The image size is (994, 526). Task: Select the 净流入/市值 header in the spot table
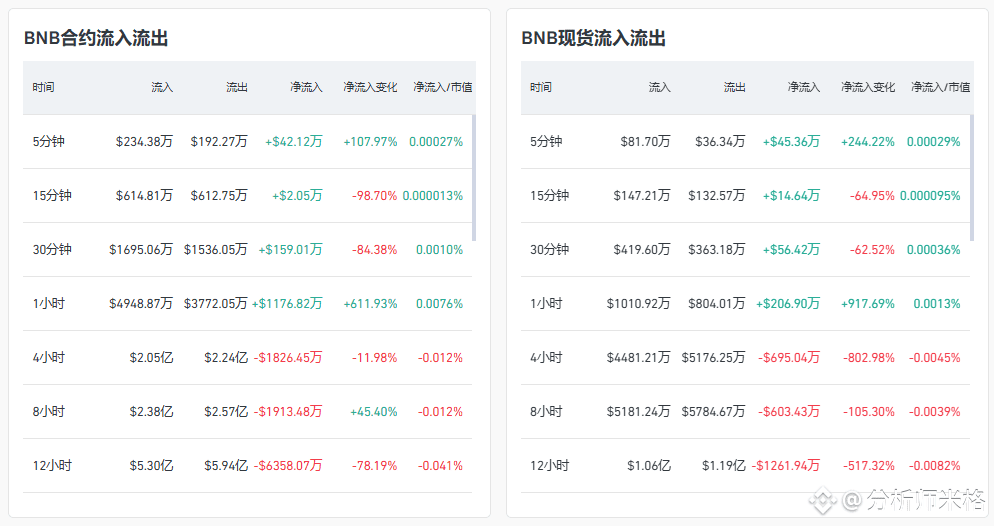940,87
